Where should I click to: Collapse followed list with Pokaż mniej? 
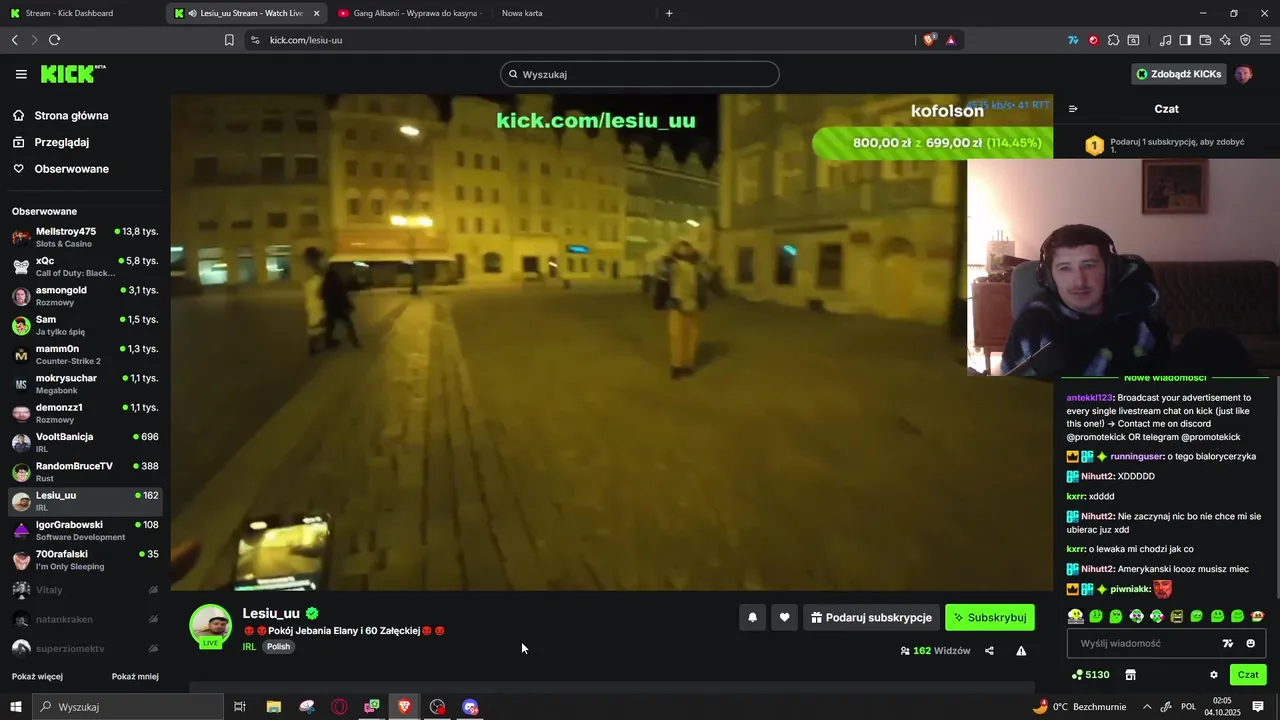[135, 677]
